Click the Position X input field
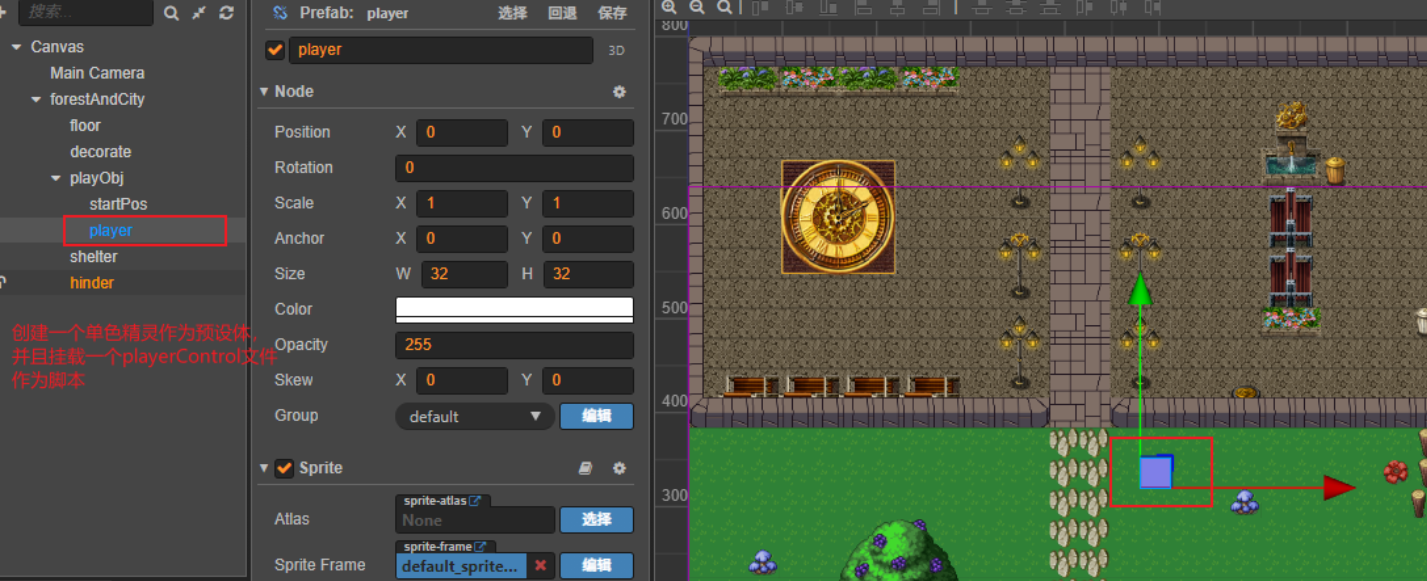Image resolution: width=1427 pixels, height=581 pixels. pyautogui.click(x=462, y=132)
